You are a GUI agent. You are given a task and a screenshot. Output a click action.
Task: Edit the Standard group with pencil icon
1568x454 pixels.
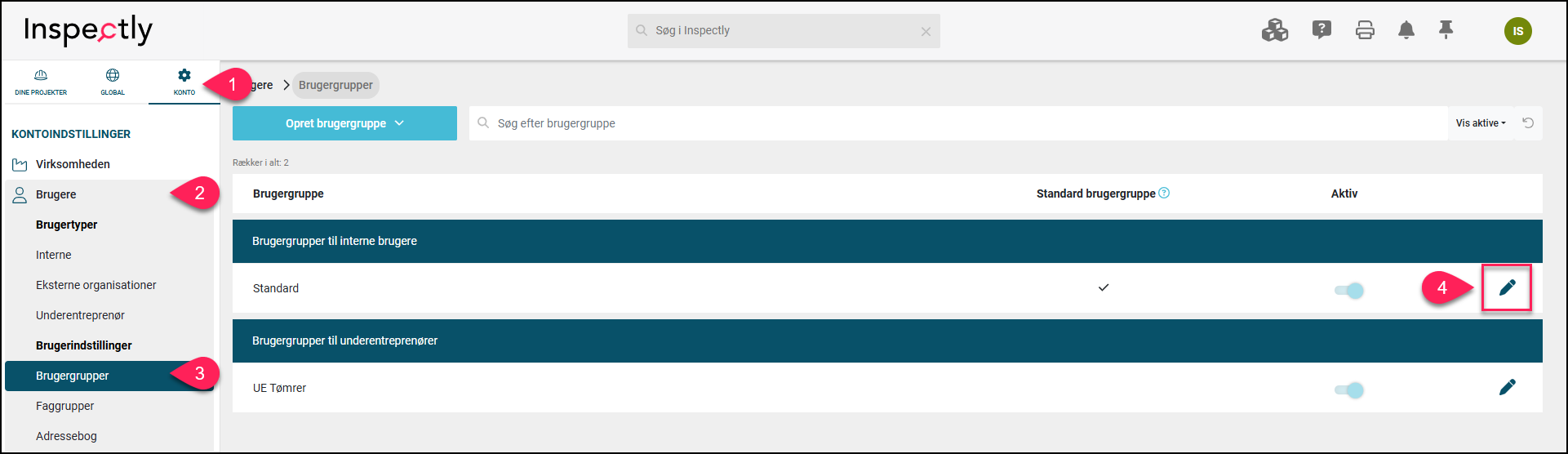click(x=1507, y=287)
